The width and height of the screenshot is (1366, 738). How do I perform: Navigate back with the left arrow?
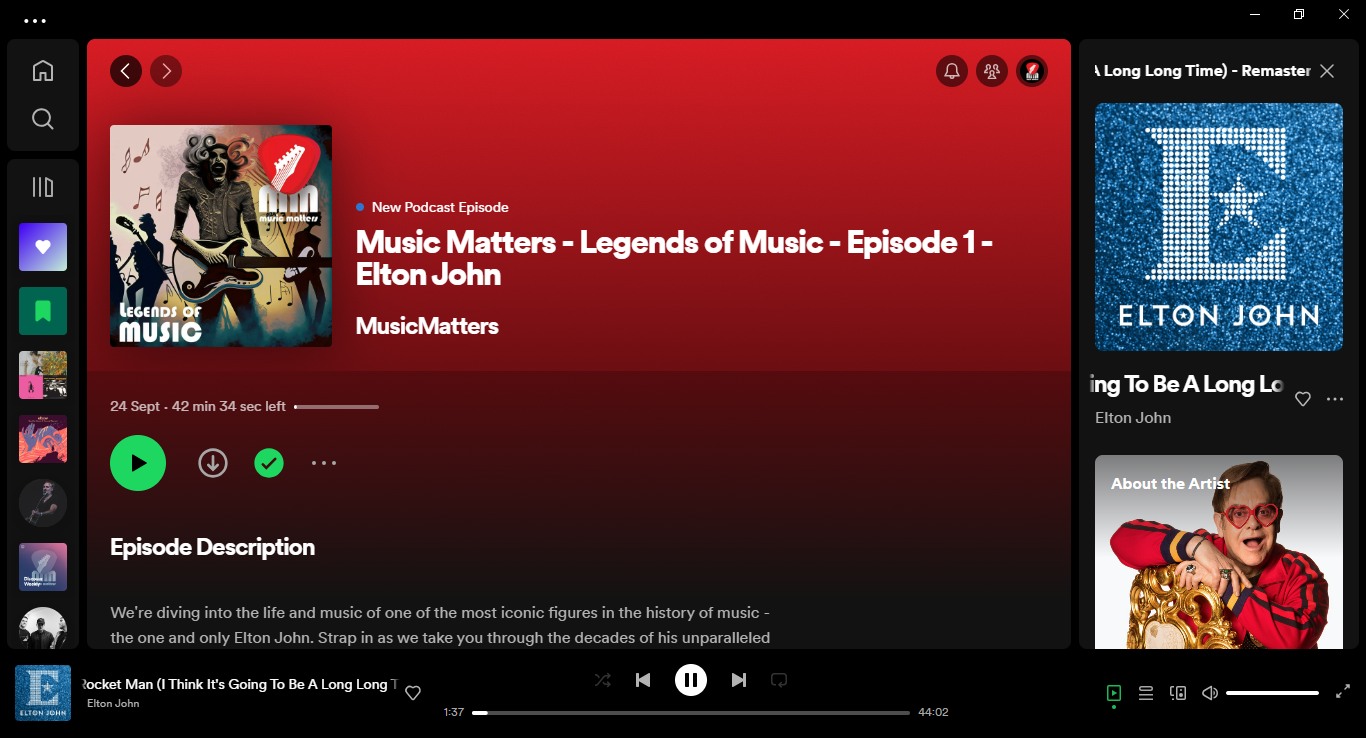tap(126, 70)
